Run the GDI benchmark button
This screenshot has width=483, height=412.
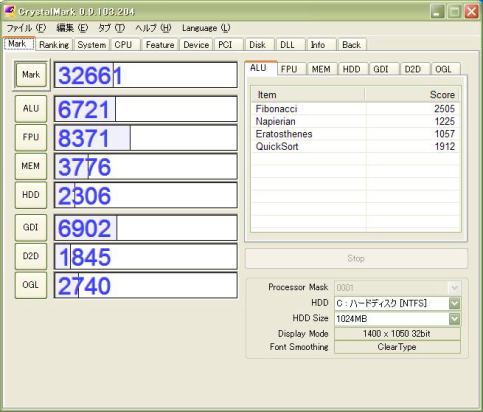[31, 227]
